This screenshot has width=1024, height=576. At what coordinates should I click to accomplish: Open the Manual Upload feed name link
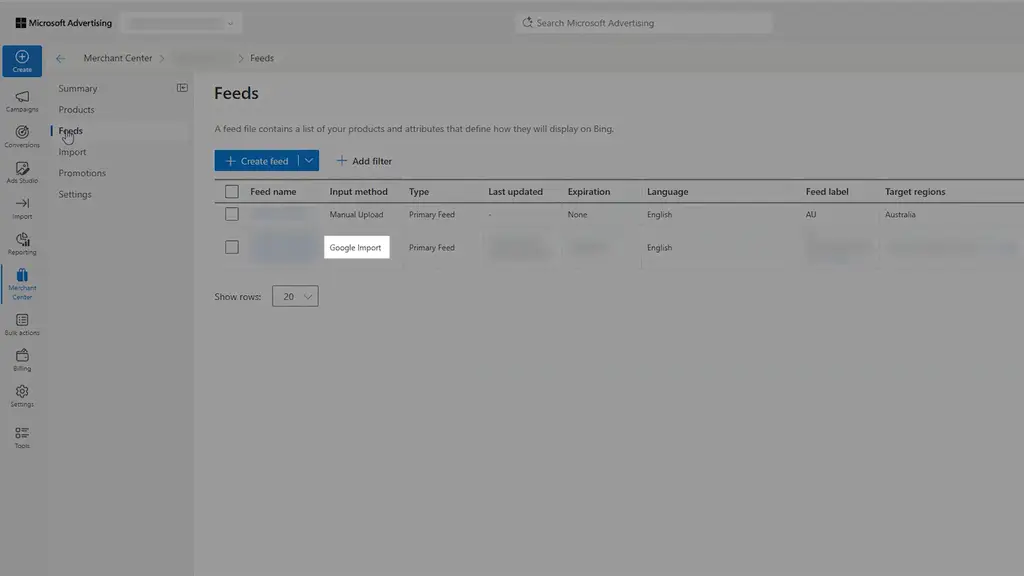pyautogui.click(x=278, y=214)
